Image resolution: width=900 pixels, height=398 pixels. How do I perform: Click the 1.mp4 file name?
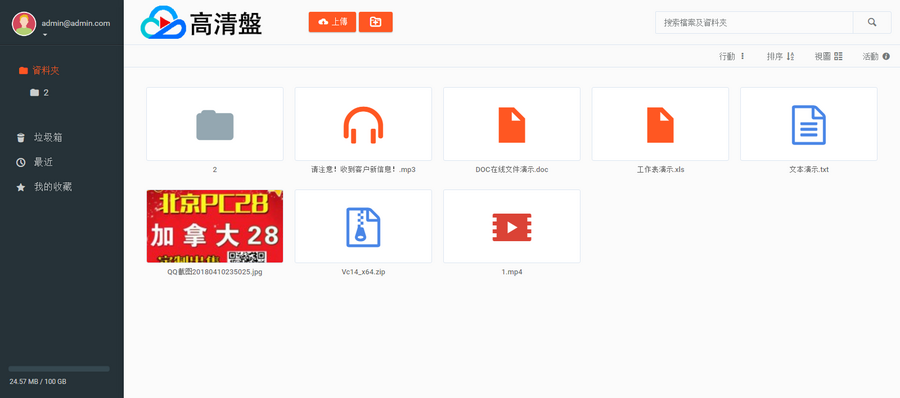tap(511, 272)
